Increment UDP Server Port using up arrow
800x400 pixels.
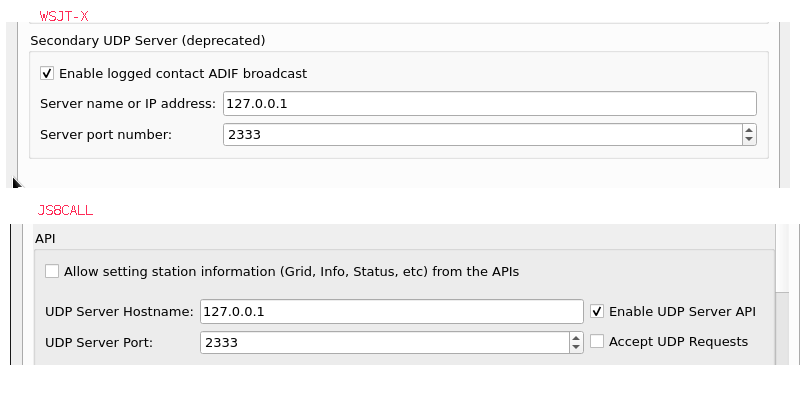(576, 338)
